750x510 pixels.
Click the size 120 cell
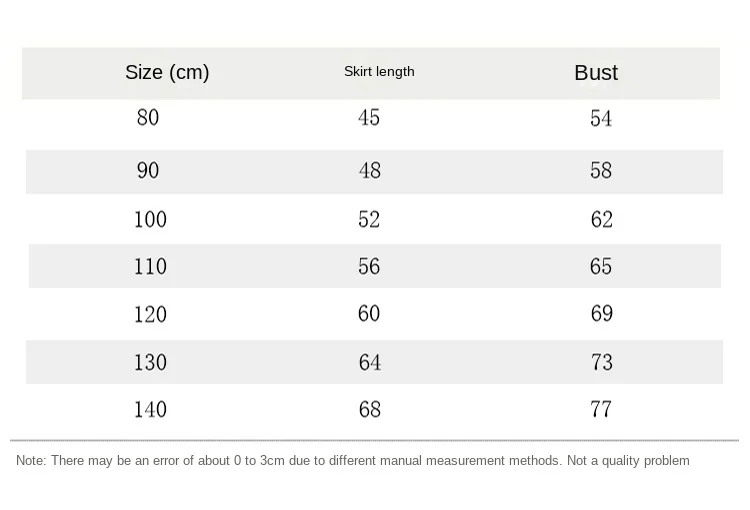[150, 314]
